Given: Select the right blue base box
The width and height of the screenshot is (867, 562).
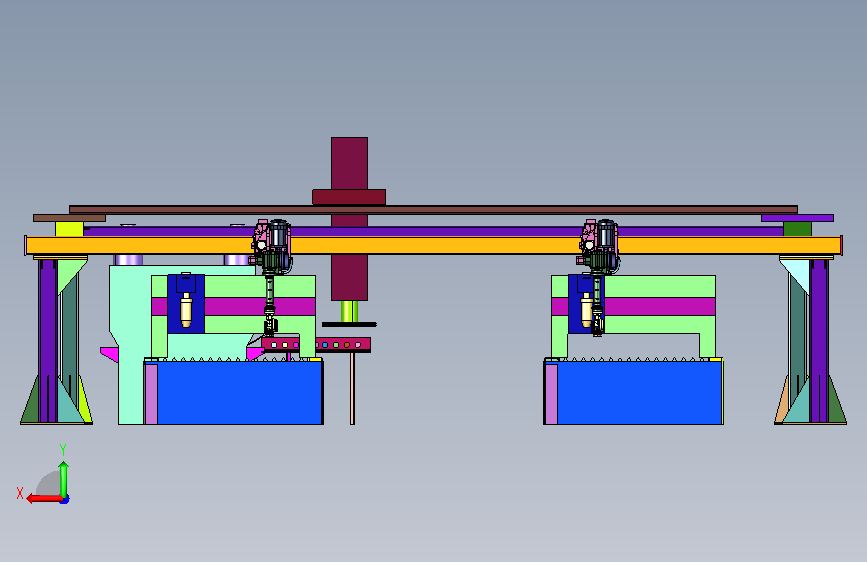Looking at the screenshot, I should coord(639,393).
